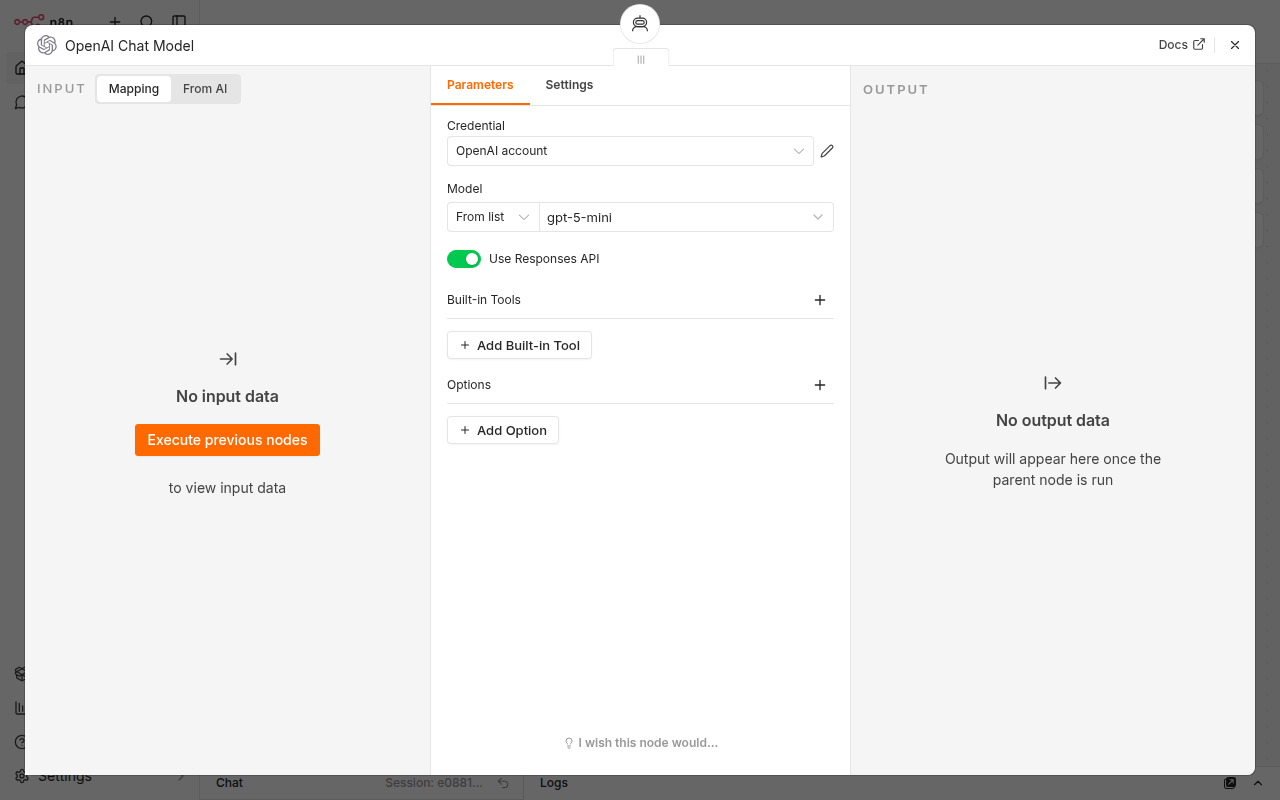Open the From list mode dropdown
This screenshot has height=800, width=1280.
tap(493, 217)
